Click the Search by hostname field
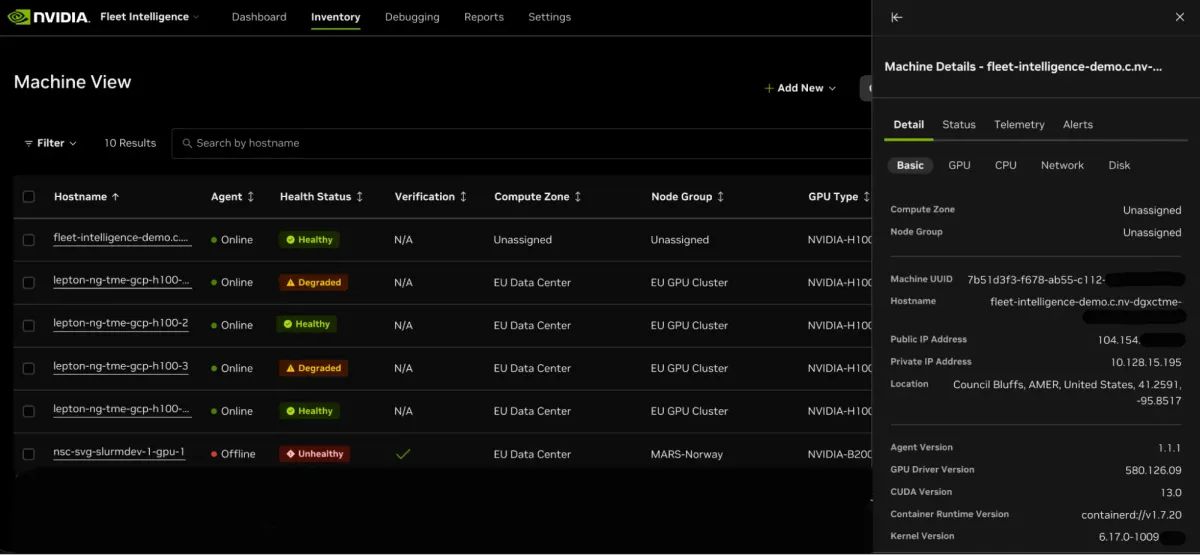Image resolution: width=1200 pixels, height=555 pixels. (520, 143)
